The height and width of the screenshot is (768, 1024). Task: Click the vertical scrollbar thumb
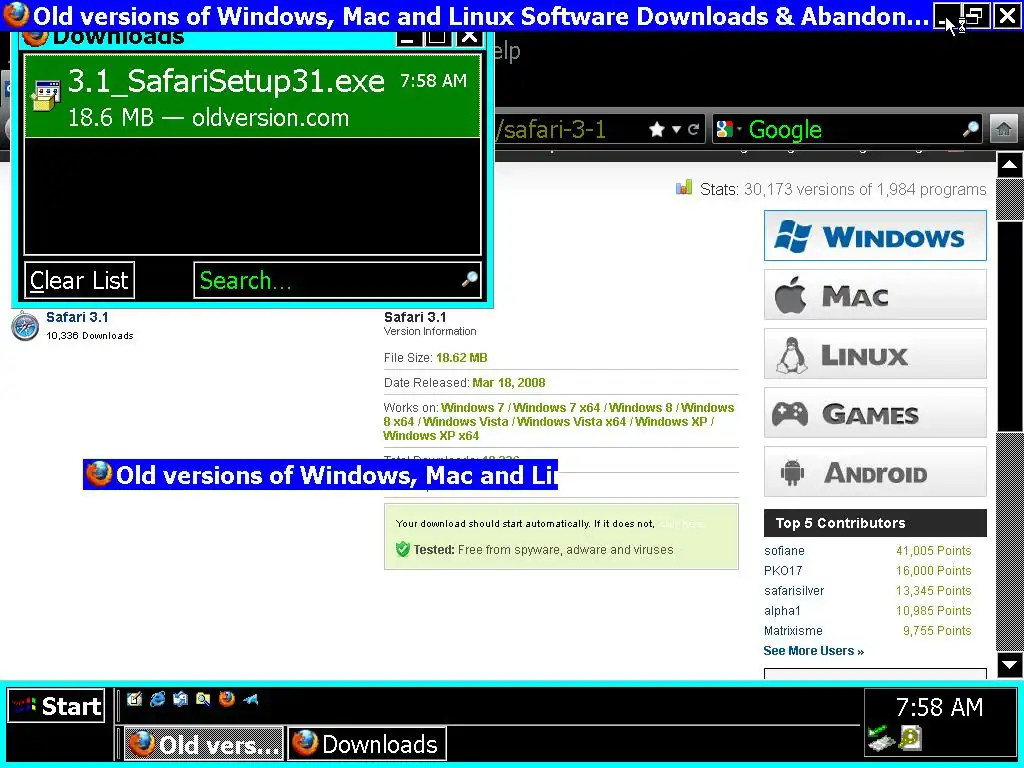tap(1009, 327)
